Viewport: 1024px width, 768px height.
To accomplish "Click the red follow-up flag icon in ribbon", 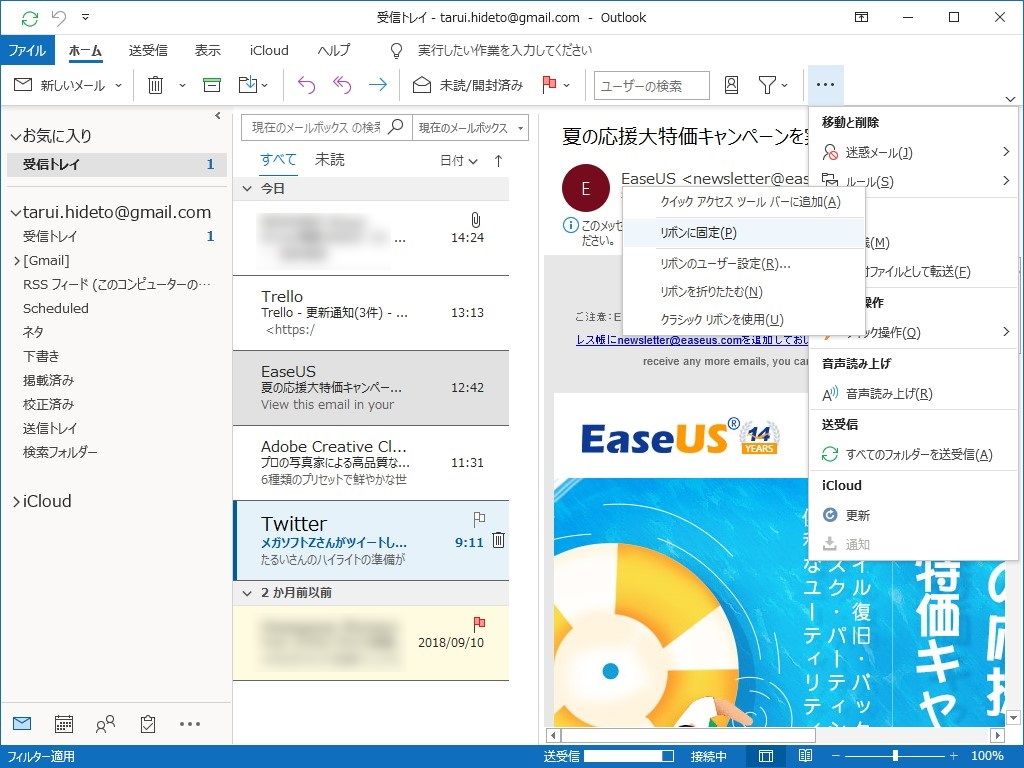I will (549, 85).
